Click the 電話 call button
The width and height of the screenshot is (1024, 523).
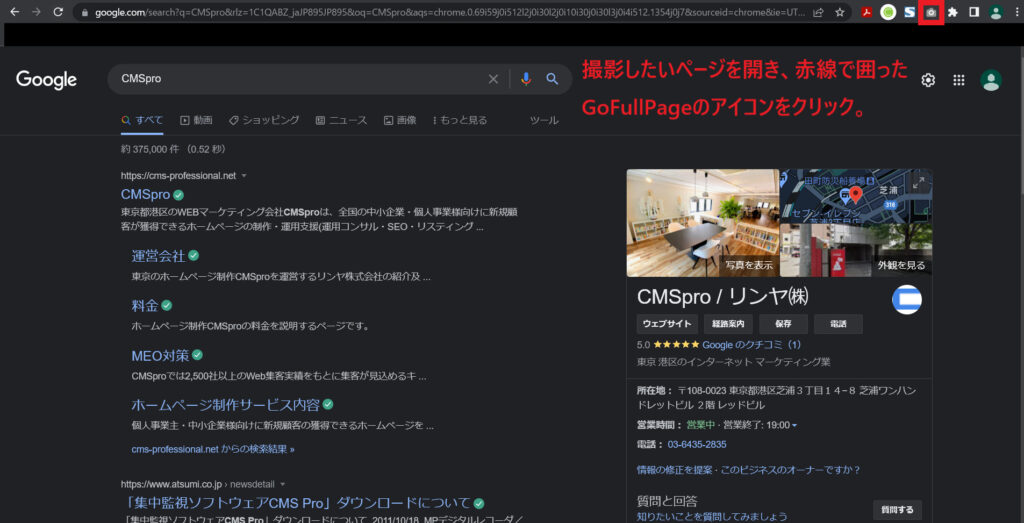click(x=839, y=324)
